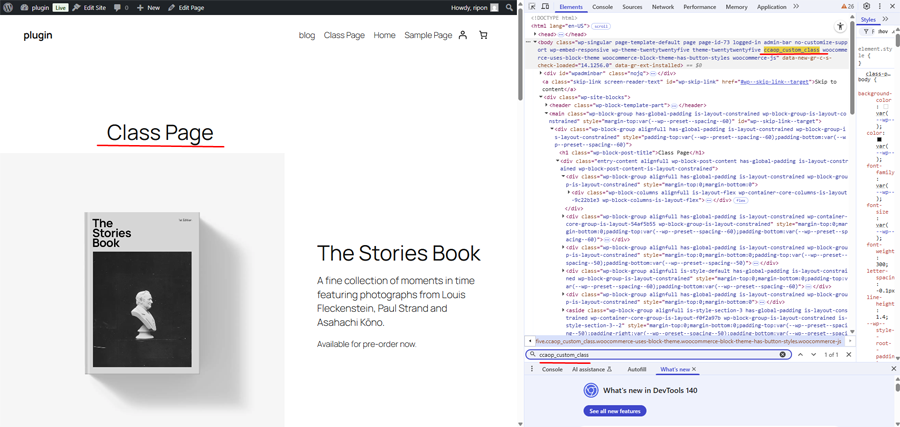Expand the header wp-block-template-part node
The height and width of the screenshot is (427, 900).
(546, 106)
